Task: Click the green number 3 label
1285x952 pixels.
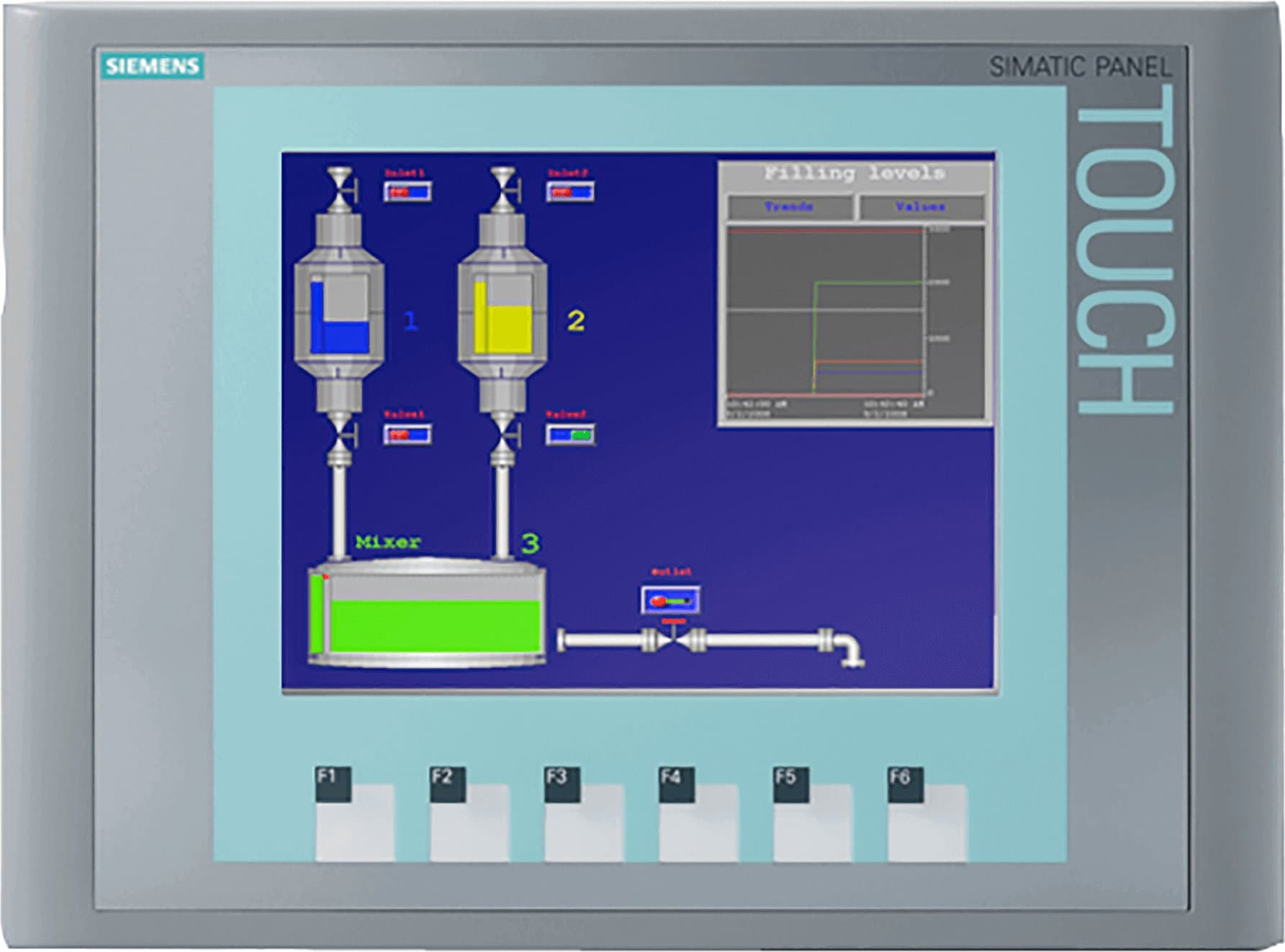Action: tap(530, 543)
